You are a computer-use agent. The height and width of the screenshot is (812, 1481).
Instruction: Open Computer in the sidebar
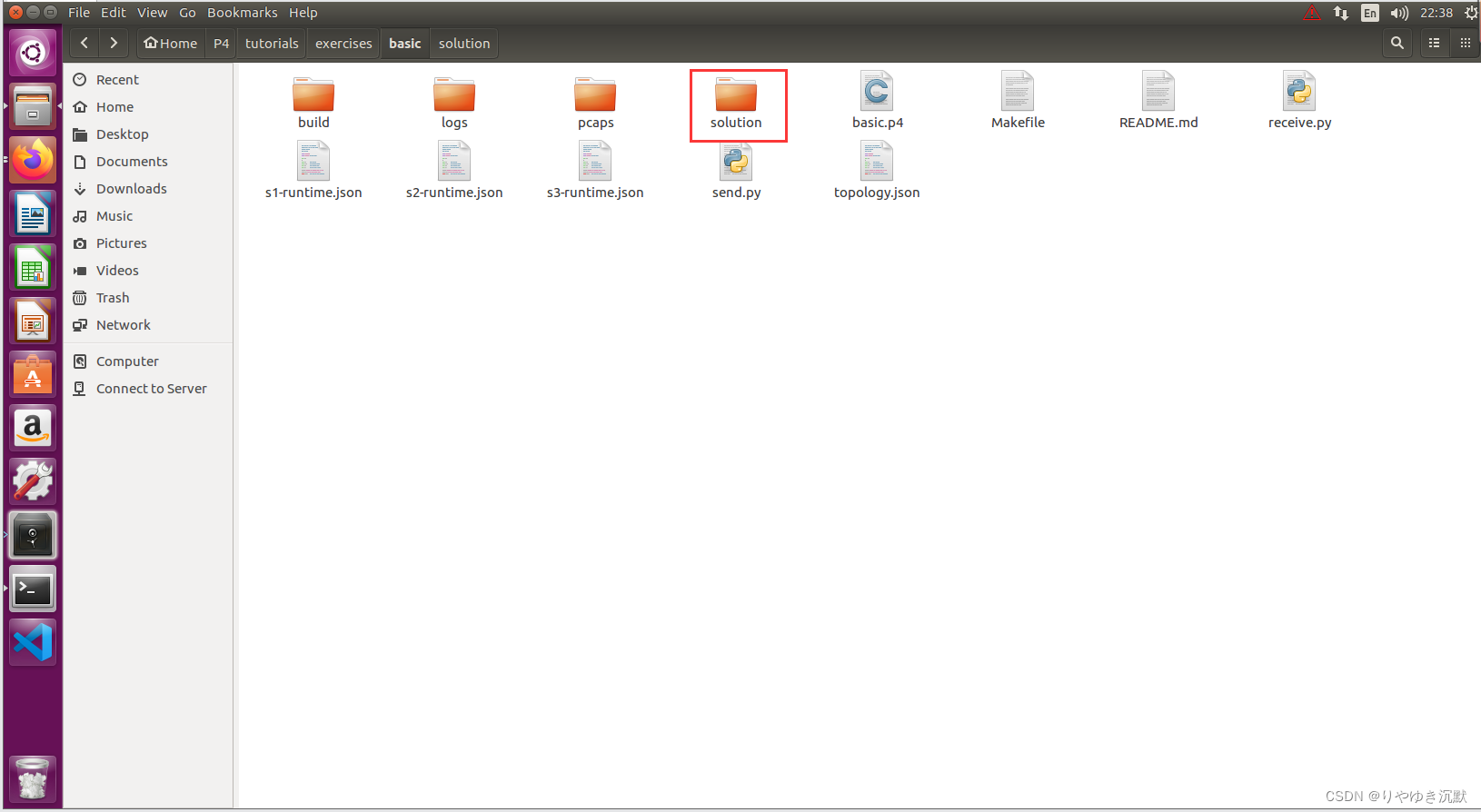click(147, 361)
